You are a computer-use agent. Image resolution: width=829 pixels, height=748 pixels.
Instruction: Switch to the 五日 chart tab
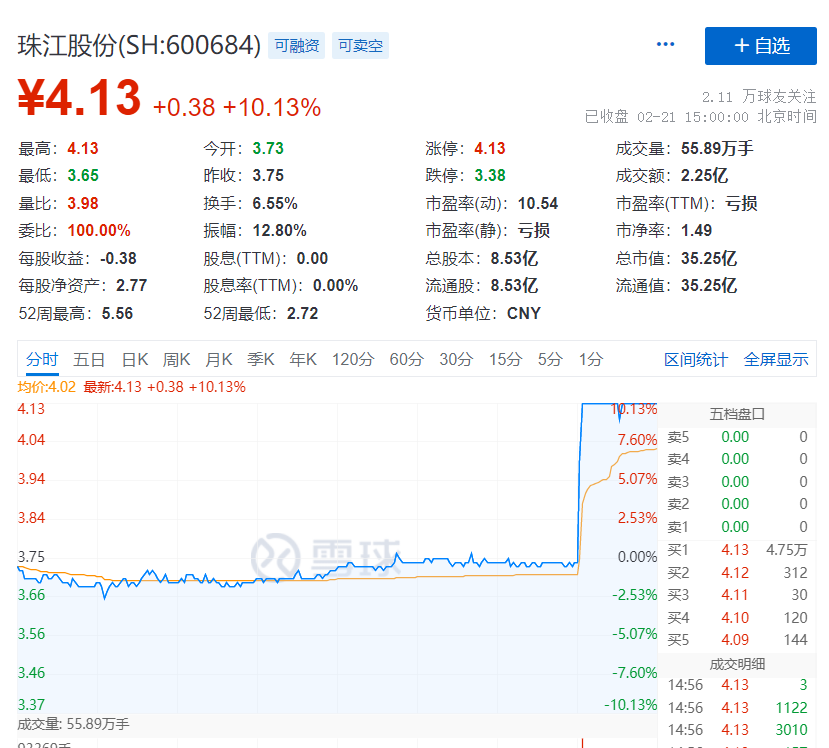(89, 360)
